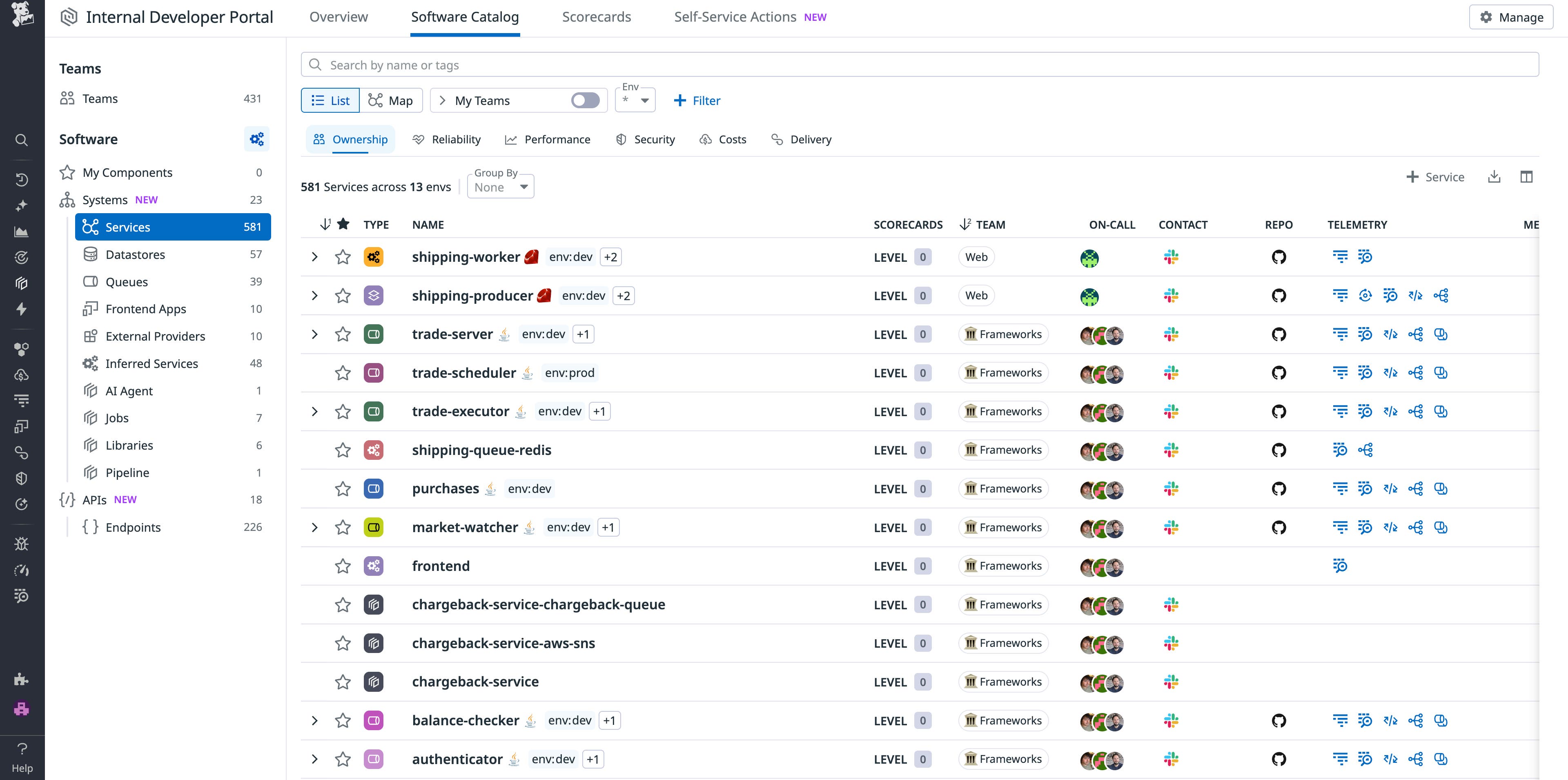Click the sort arrow beside the TEAM header
The image size is (1568, 780).
click(965, 224)
